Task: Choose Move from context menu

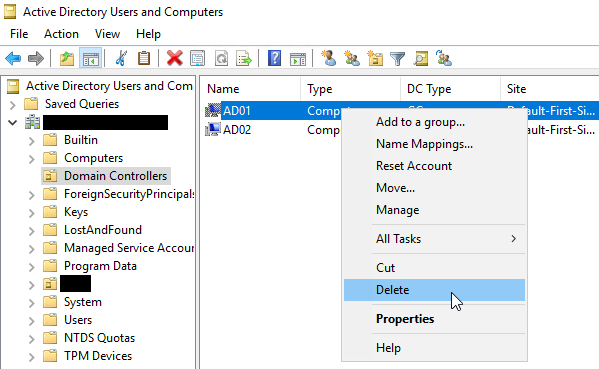Action: (434, 188)
